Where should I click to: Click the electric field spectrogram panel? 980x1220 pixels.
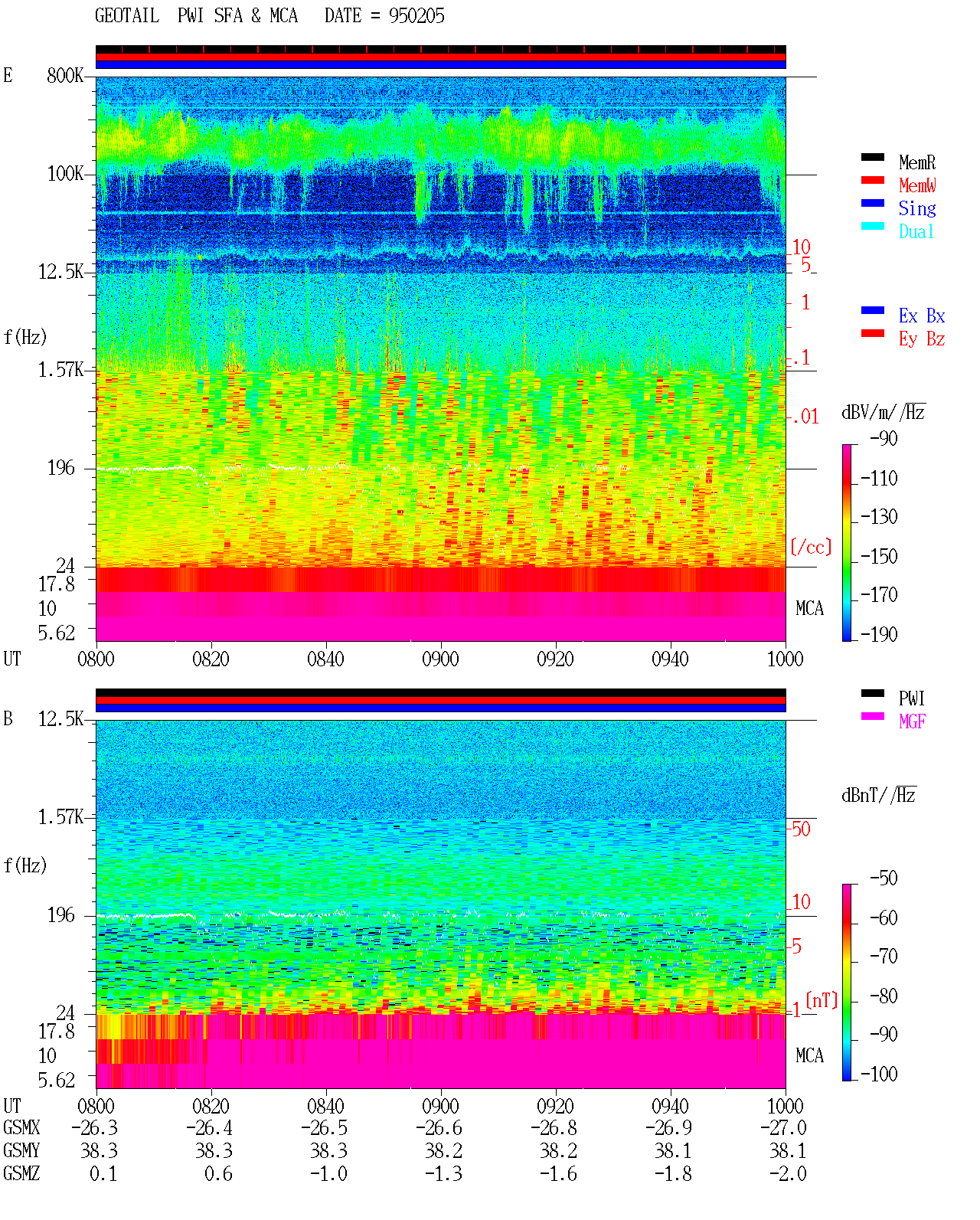pyautogui.click(x=440, y=358)
